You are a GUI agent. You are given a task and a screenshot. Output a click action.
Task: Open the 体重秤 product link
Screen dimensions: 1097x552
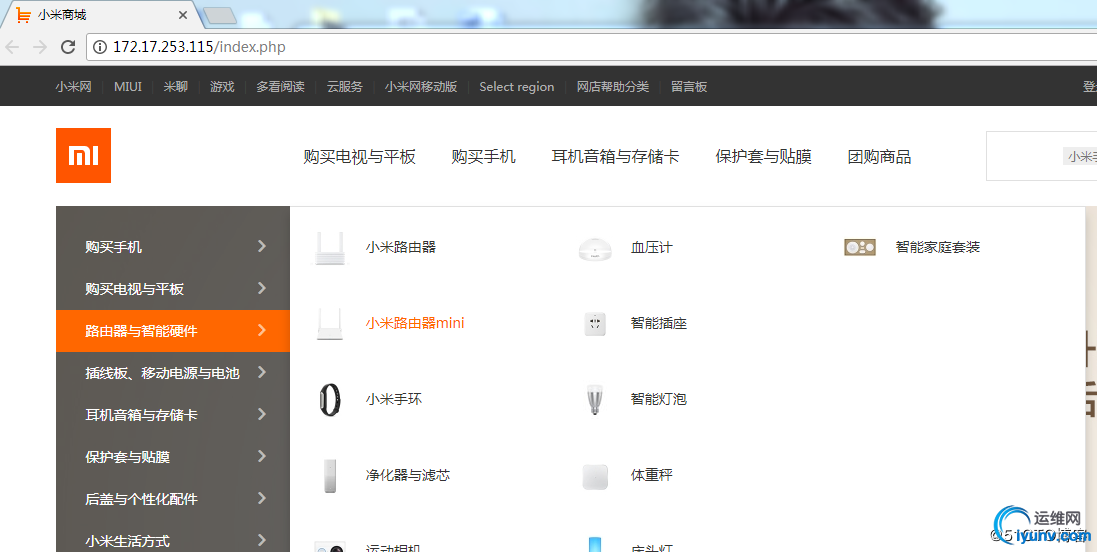click(651, 476)
